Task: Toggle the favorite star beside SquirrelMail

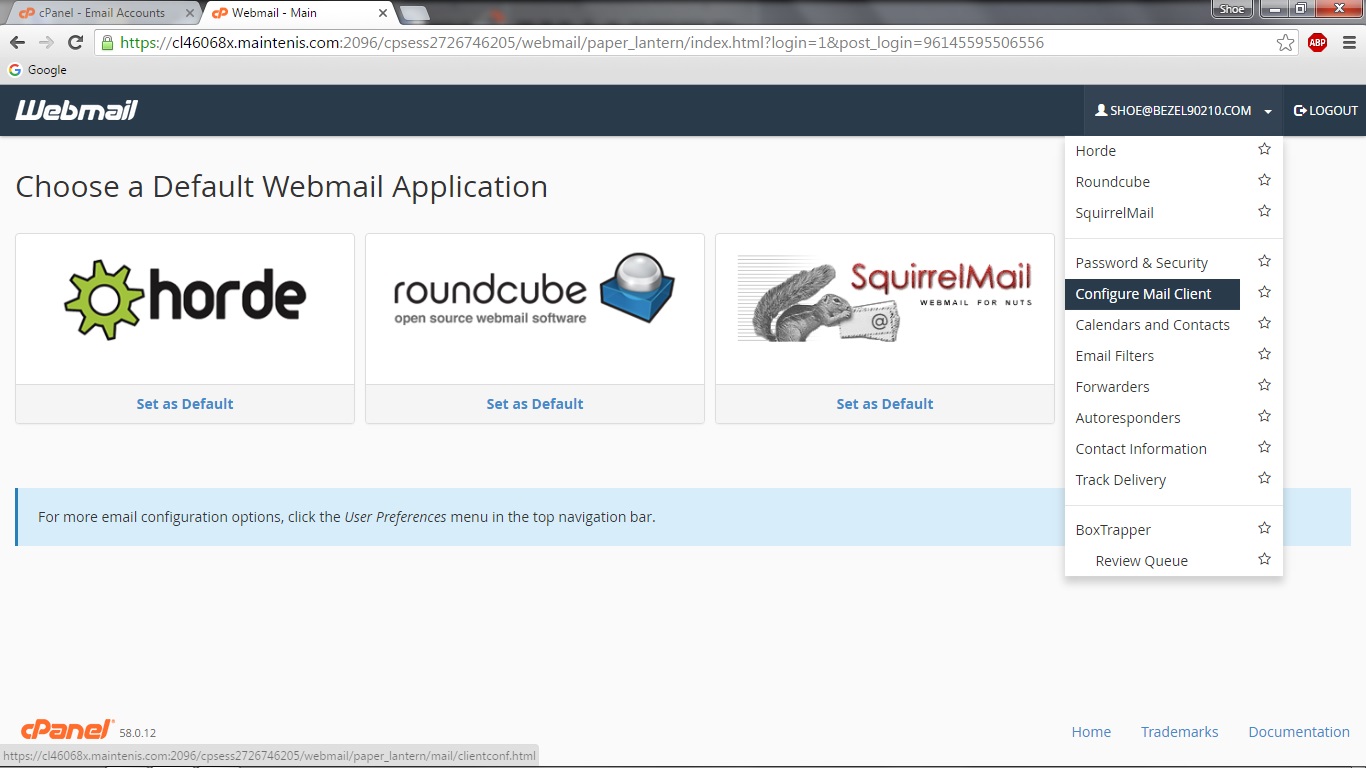Action: click(x=1264, y=211)
